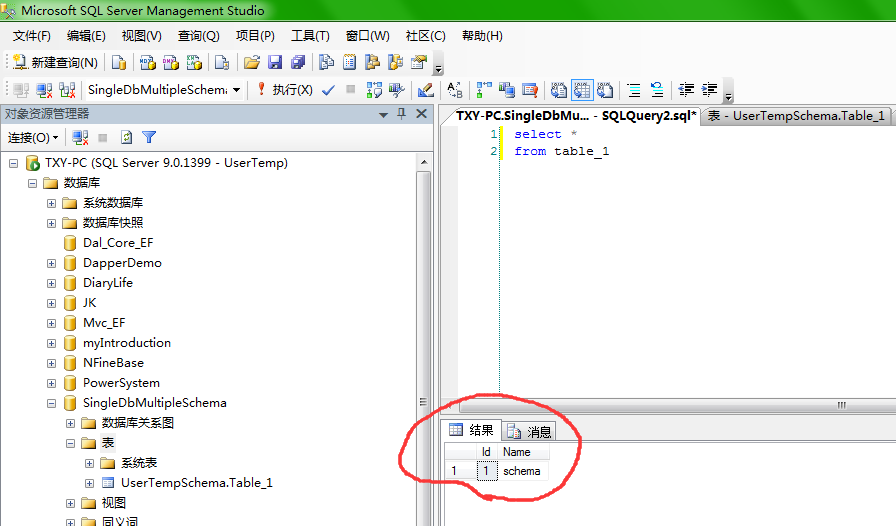Image resolution: width=896 pixels, height=526 pixels.
Task: Click the Connect icon in the SQL editor toolbar
Action: 21,90
